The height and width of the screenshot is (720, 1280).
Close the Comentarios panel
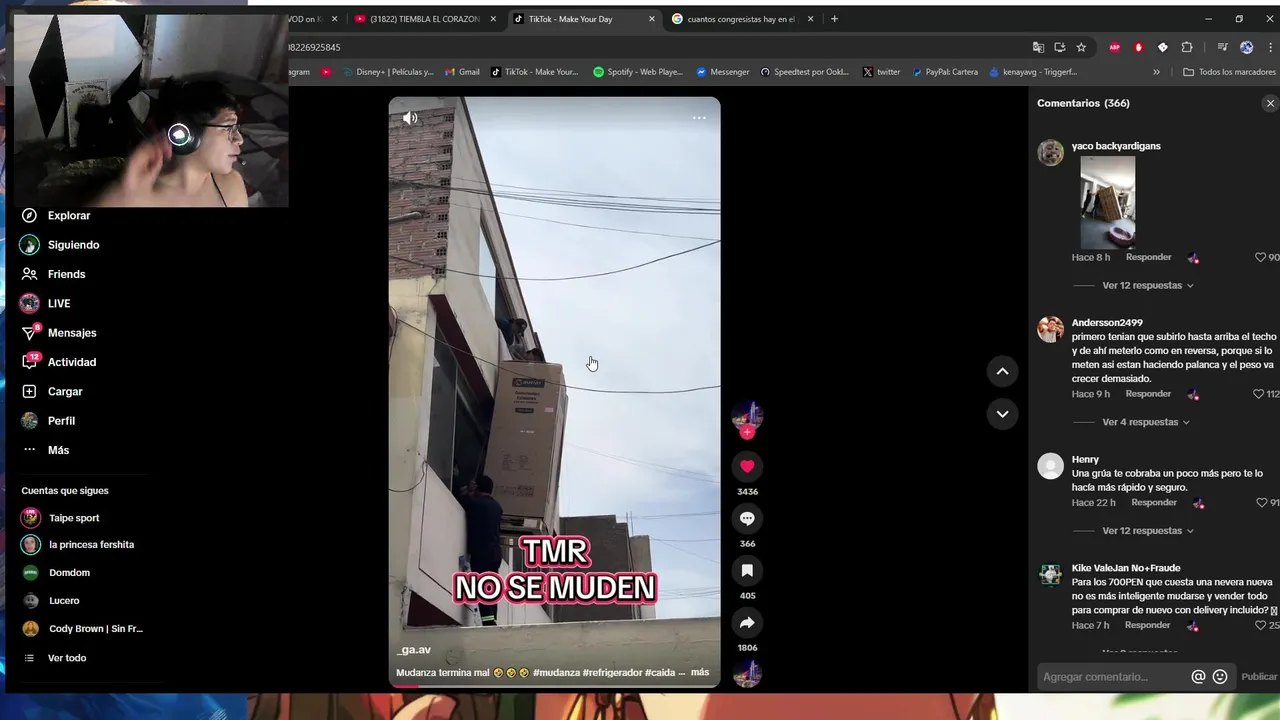pos(1270,103)
